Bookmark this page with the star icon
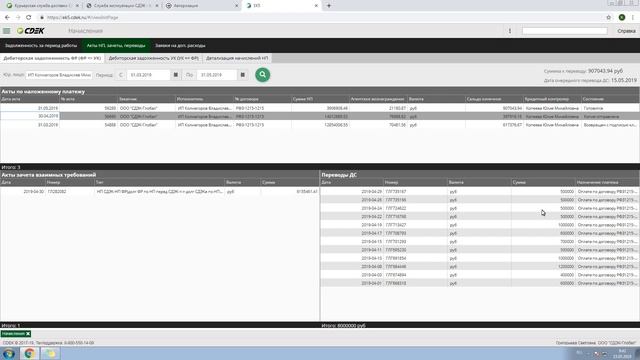The width and height of the screenshot is (640, 360). pos(609,18)
